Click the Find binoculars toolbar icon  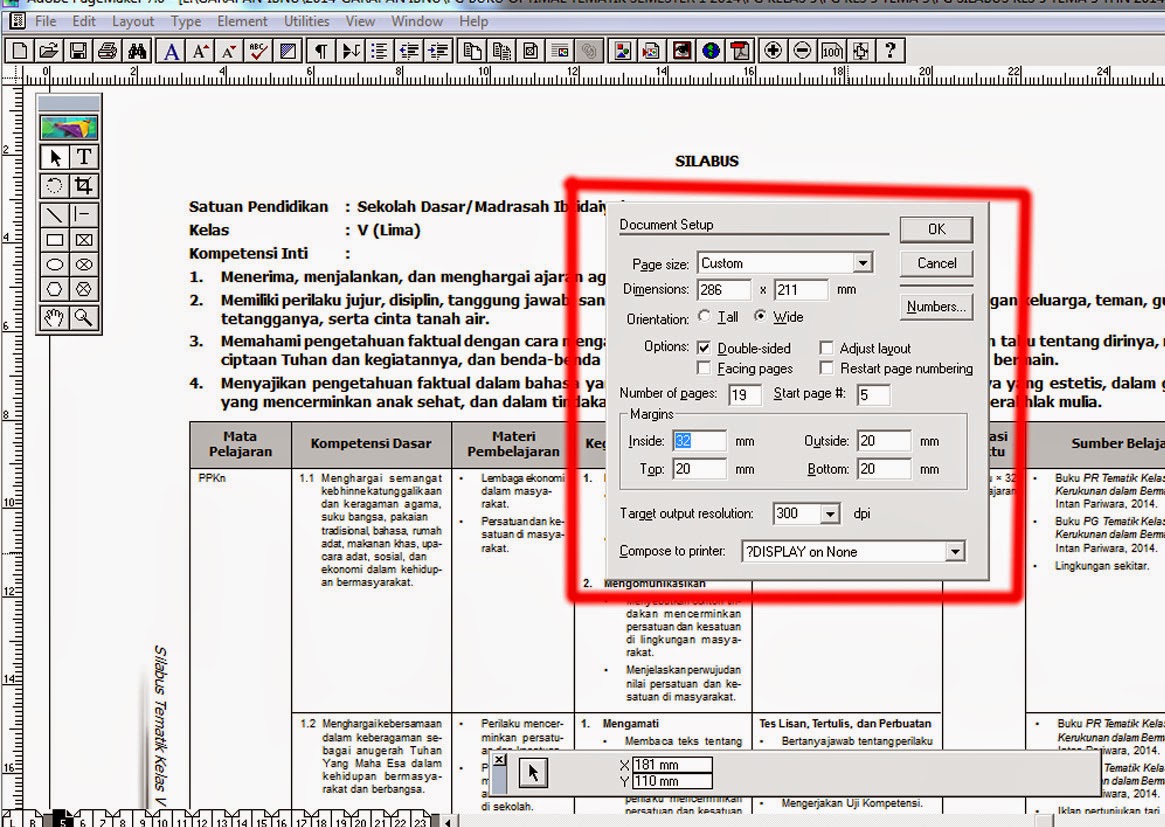[140, 49]
